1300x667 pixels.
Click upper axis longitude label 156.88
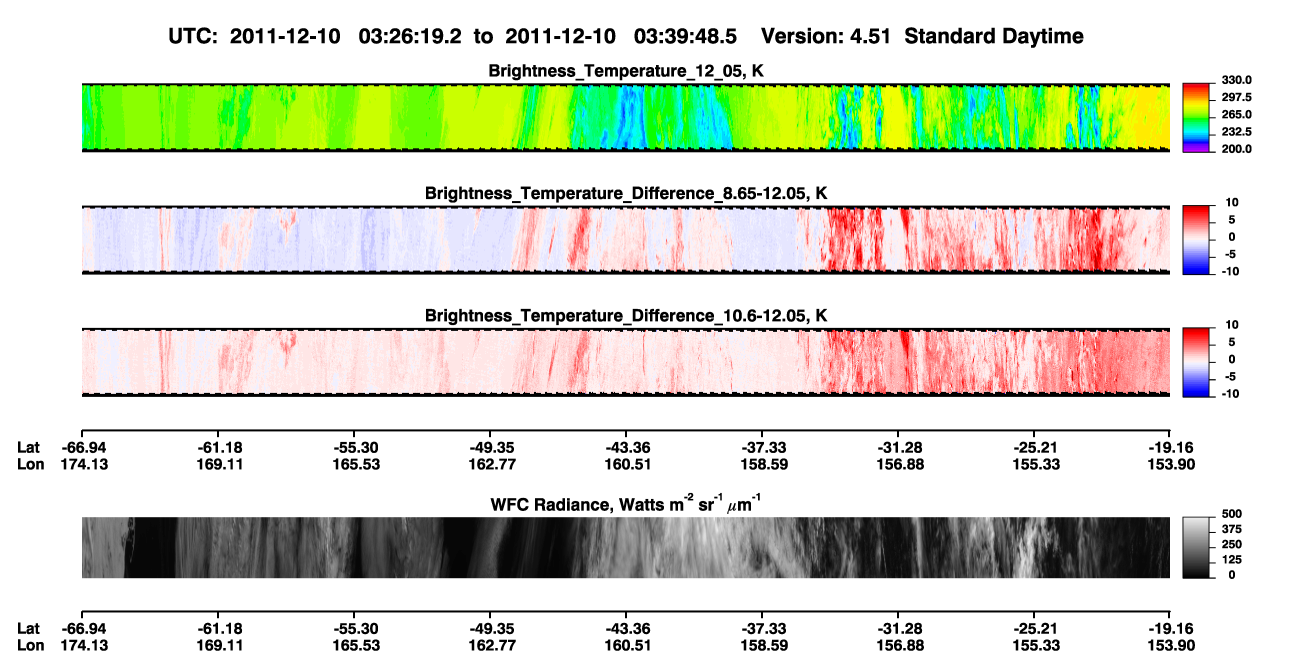(x=898, y=464)
